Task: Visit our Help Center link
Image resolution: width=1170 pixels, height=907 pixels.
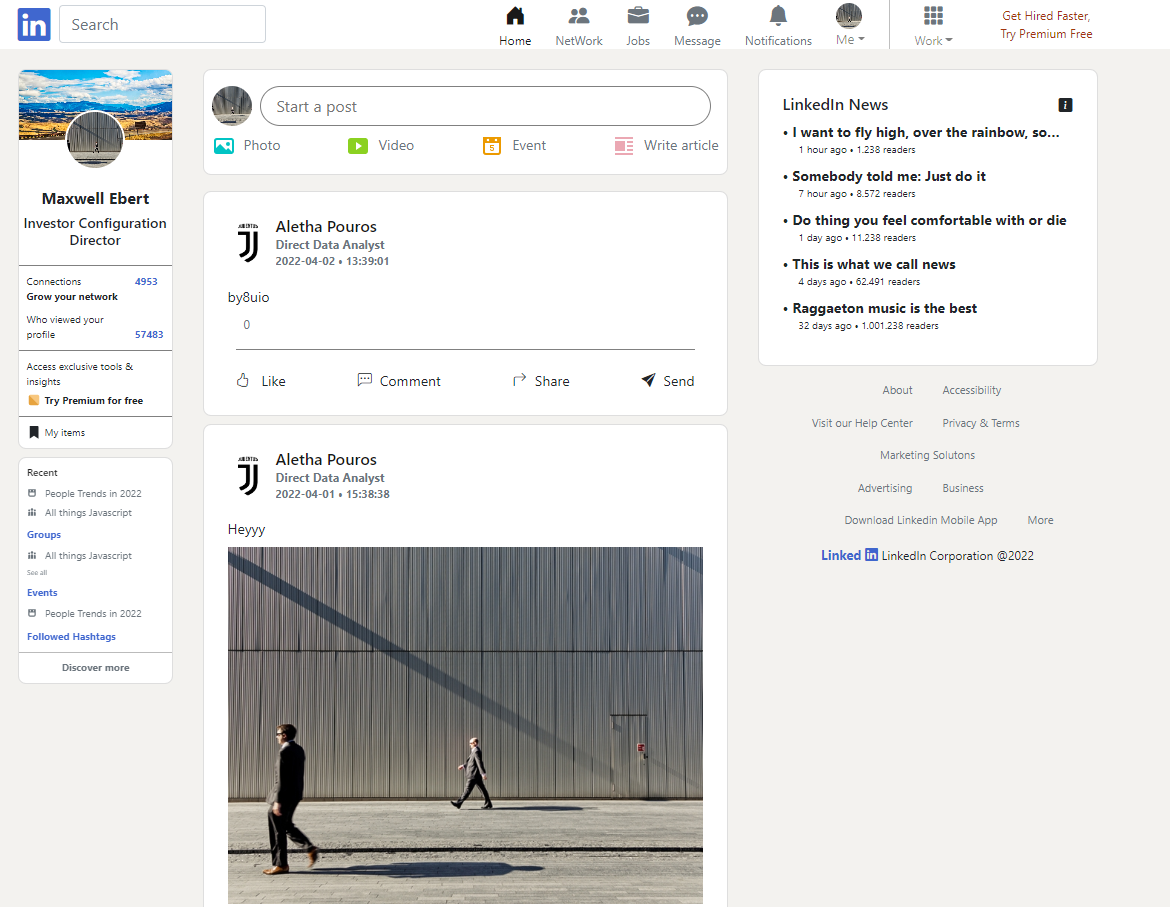Action: tap(862, 422)
